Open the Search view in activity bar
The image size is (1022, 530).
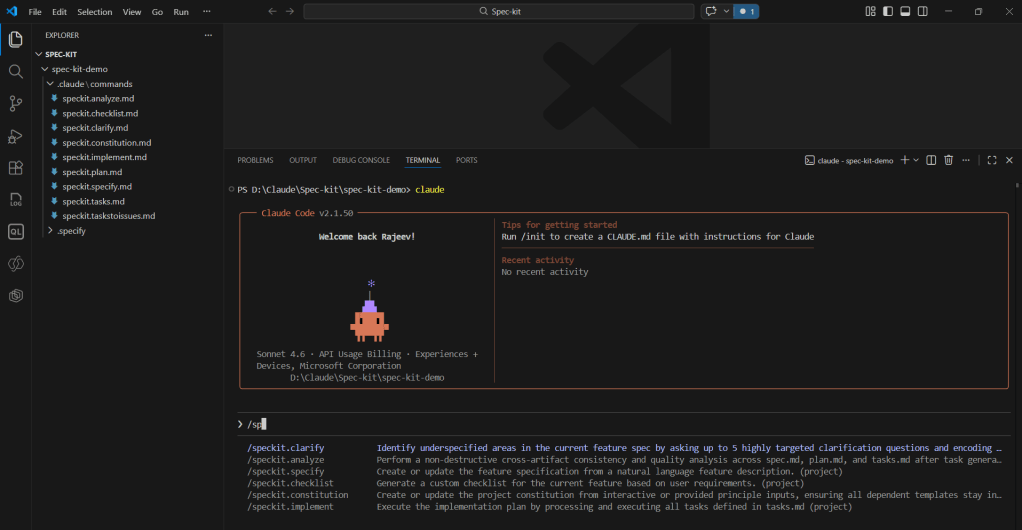15,72
